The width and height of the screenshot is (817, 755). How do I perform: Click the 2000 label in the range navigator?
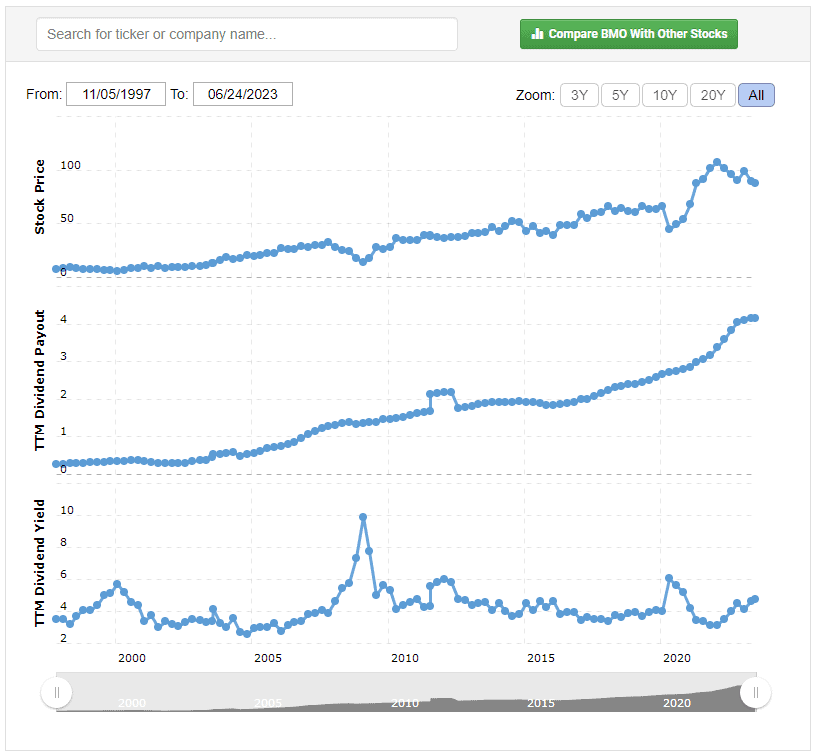pyautogui.click(x=132, y=703)
